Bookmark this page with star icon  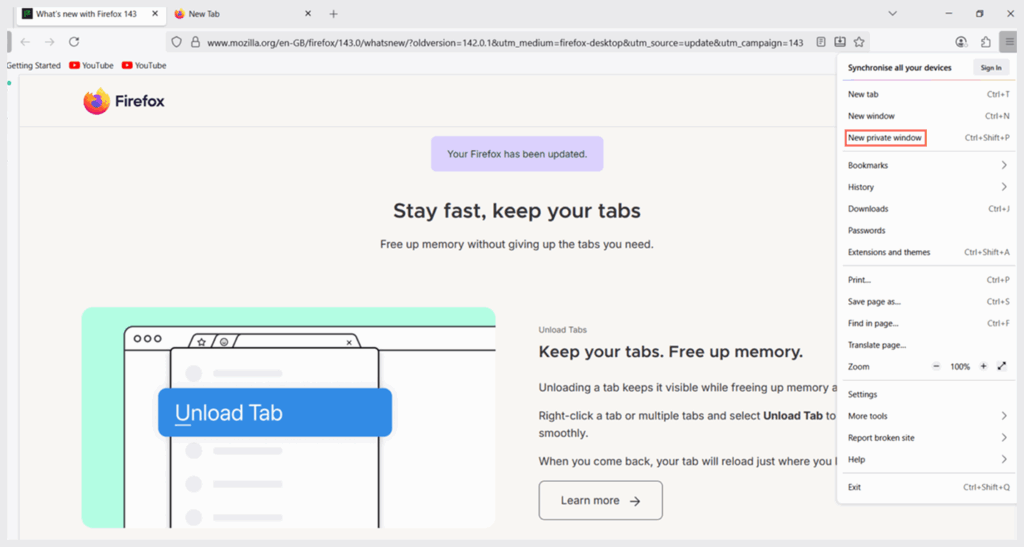point(859,42)
